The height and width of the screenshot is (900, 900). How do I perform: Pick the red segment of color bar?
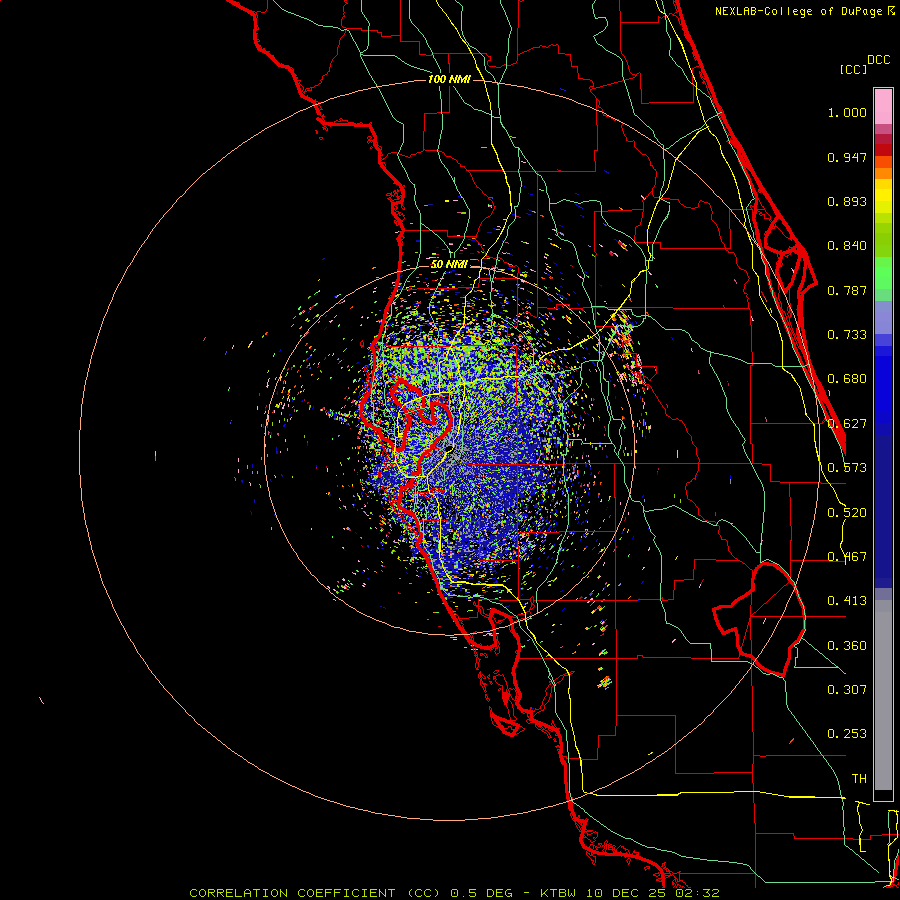coord(883,149)
